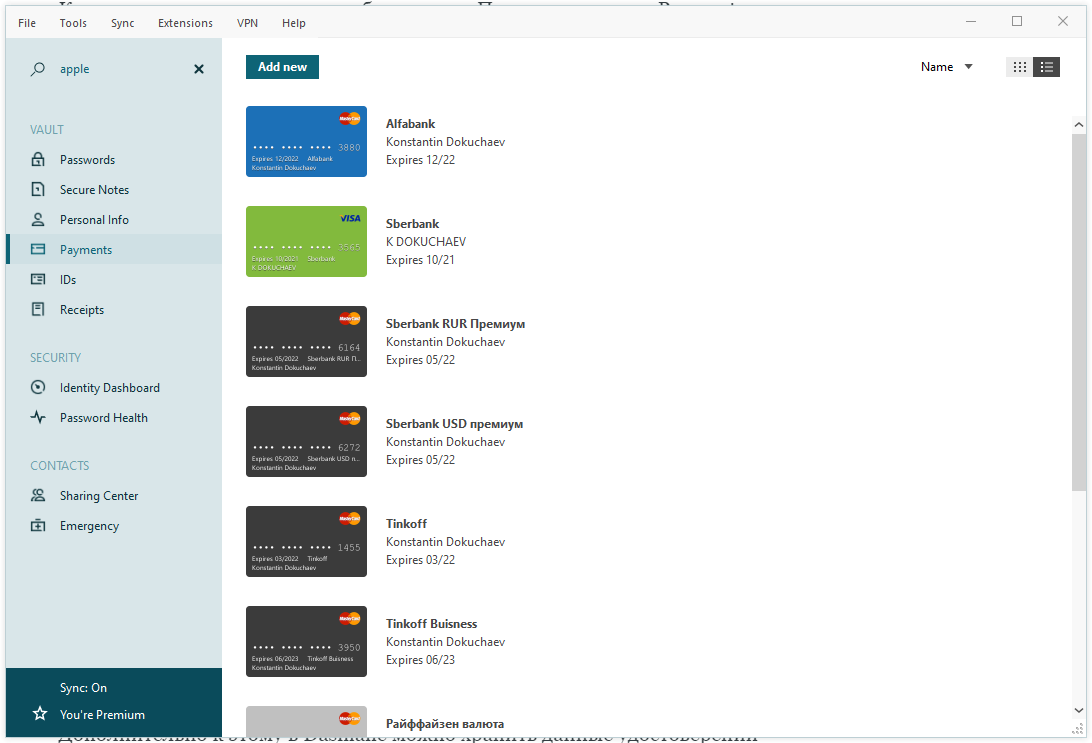This screenshot has width=1092, height=743.
Task: Open Personal Info section
Action: pos(114,219)
